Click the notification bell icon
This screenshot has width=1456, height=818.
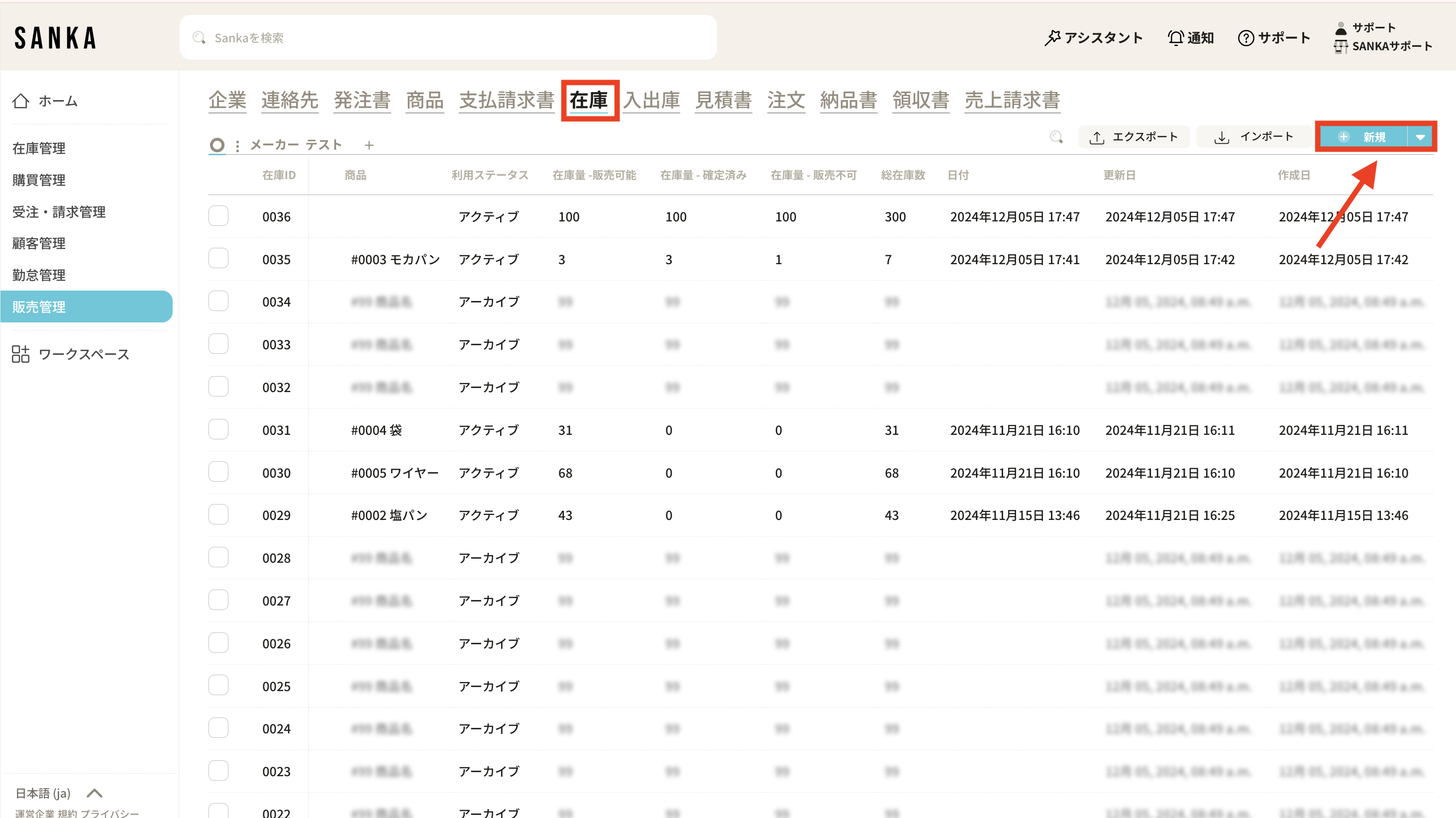tap(1175, 38)
